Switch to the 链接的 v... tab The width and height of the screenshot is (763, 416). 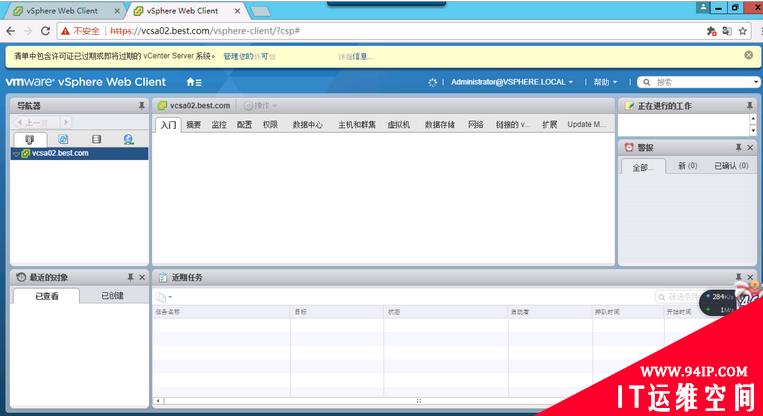(512, 125)
